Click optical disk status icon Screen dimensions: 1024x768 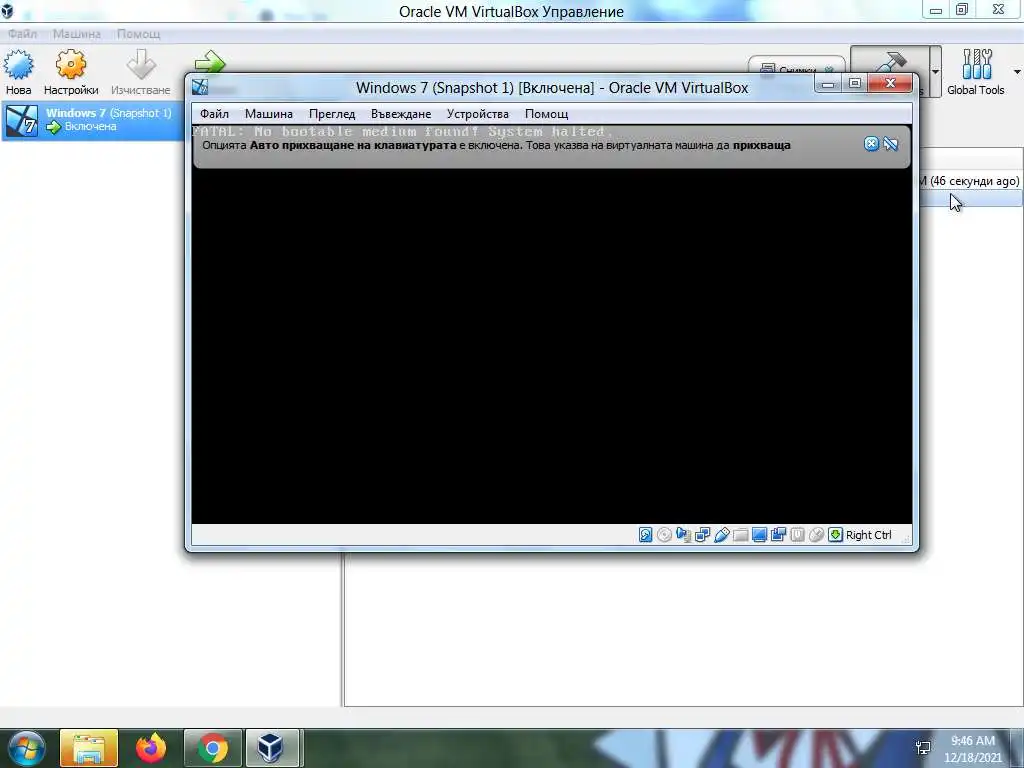click(x=664, y=535)
